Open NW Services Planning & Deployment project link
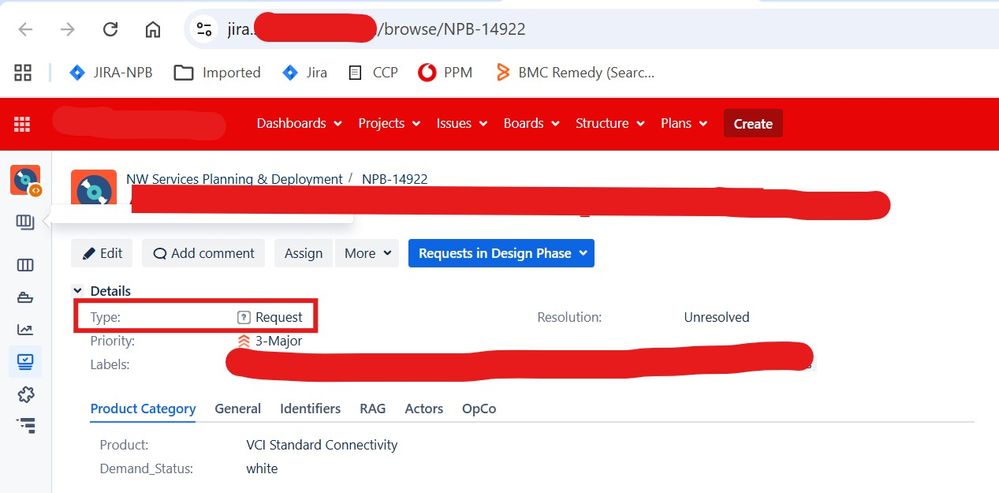The image size is (999, 493). pyautogui.click(x=234, y=179)
